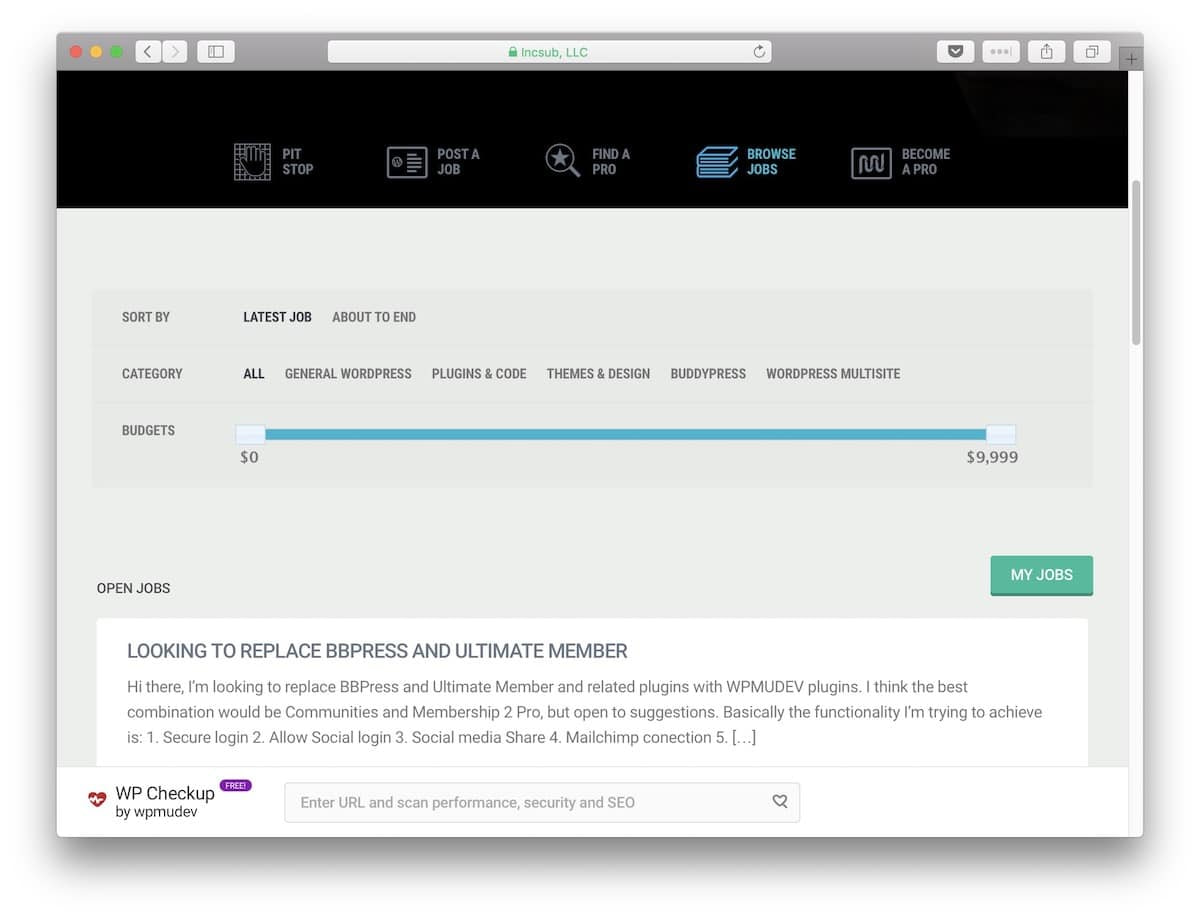Click the minimum budget slider handle
The height and width of the screenshot is (918, 1200).
pos(250,434)
